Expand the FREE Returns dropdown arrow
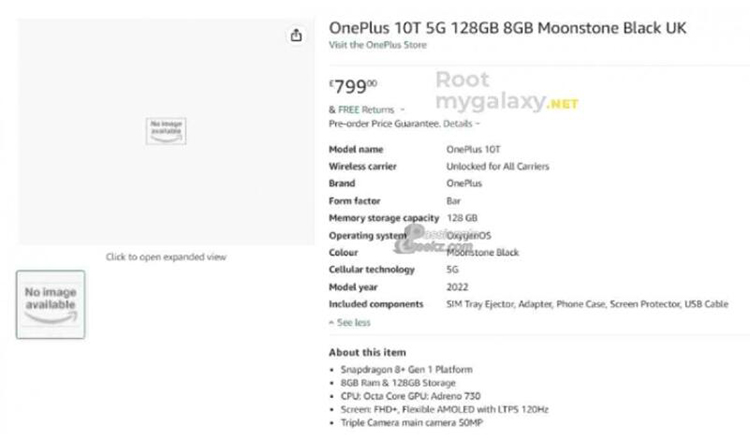This screenshot has height=440, width=750. click(x=402, y=110)
